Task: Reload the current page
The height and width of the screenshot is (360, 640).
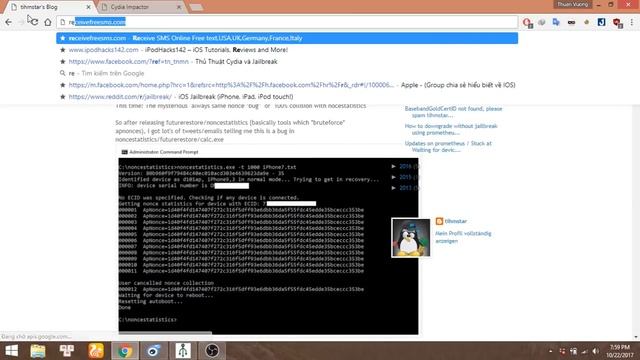Action: [34, 22]
